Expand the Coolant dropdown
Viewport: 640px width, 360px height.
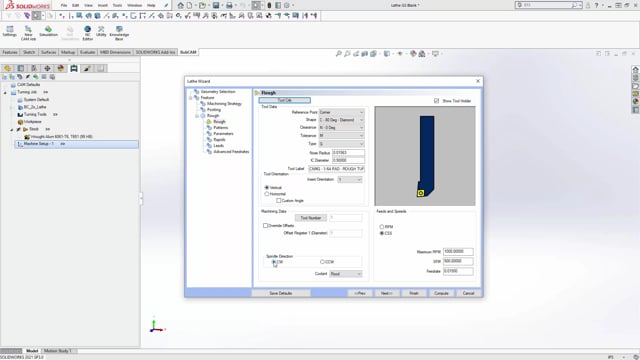(346, 274)
